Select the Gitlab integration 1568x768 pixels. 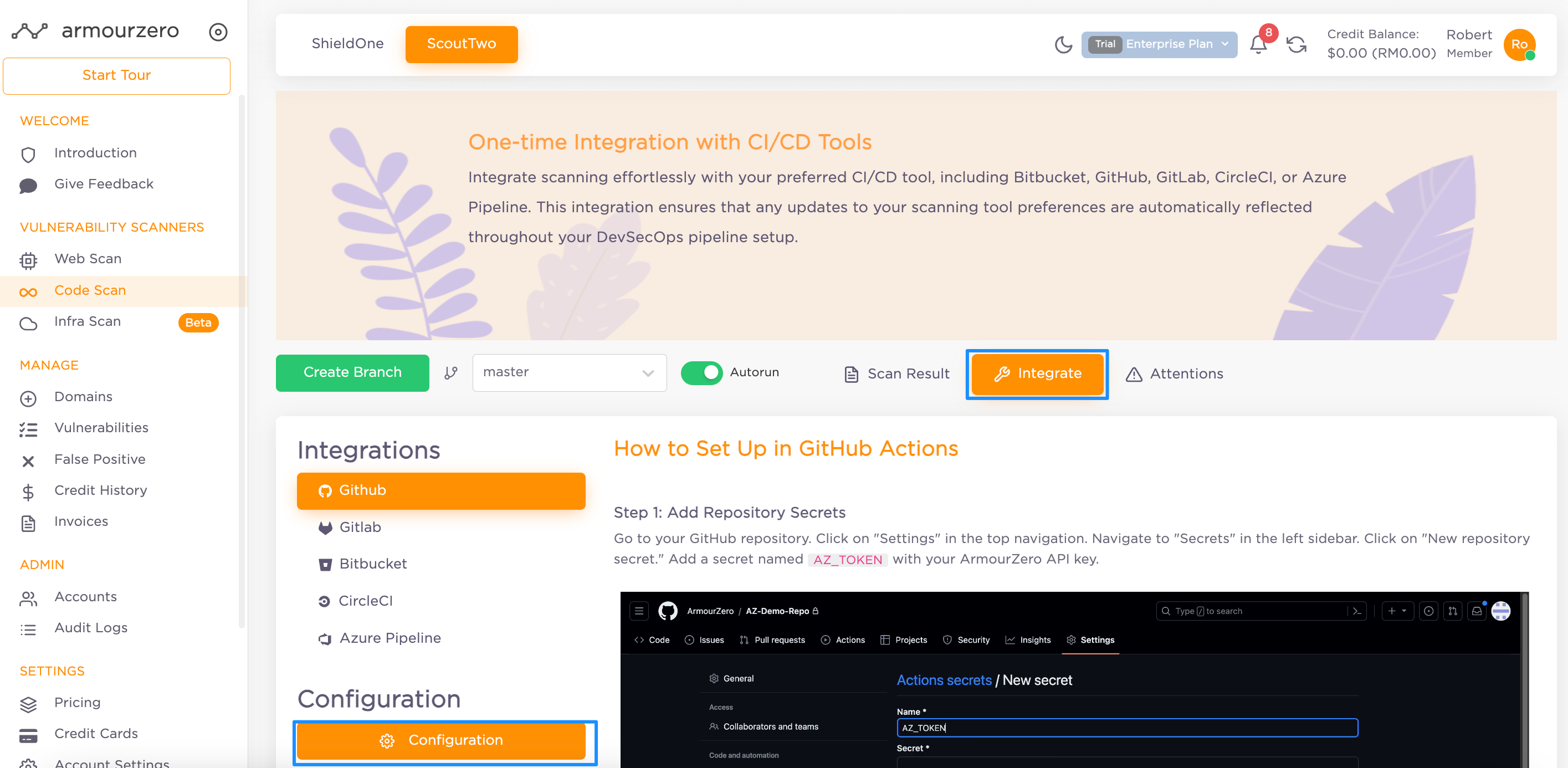point(440,528)
